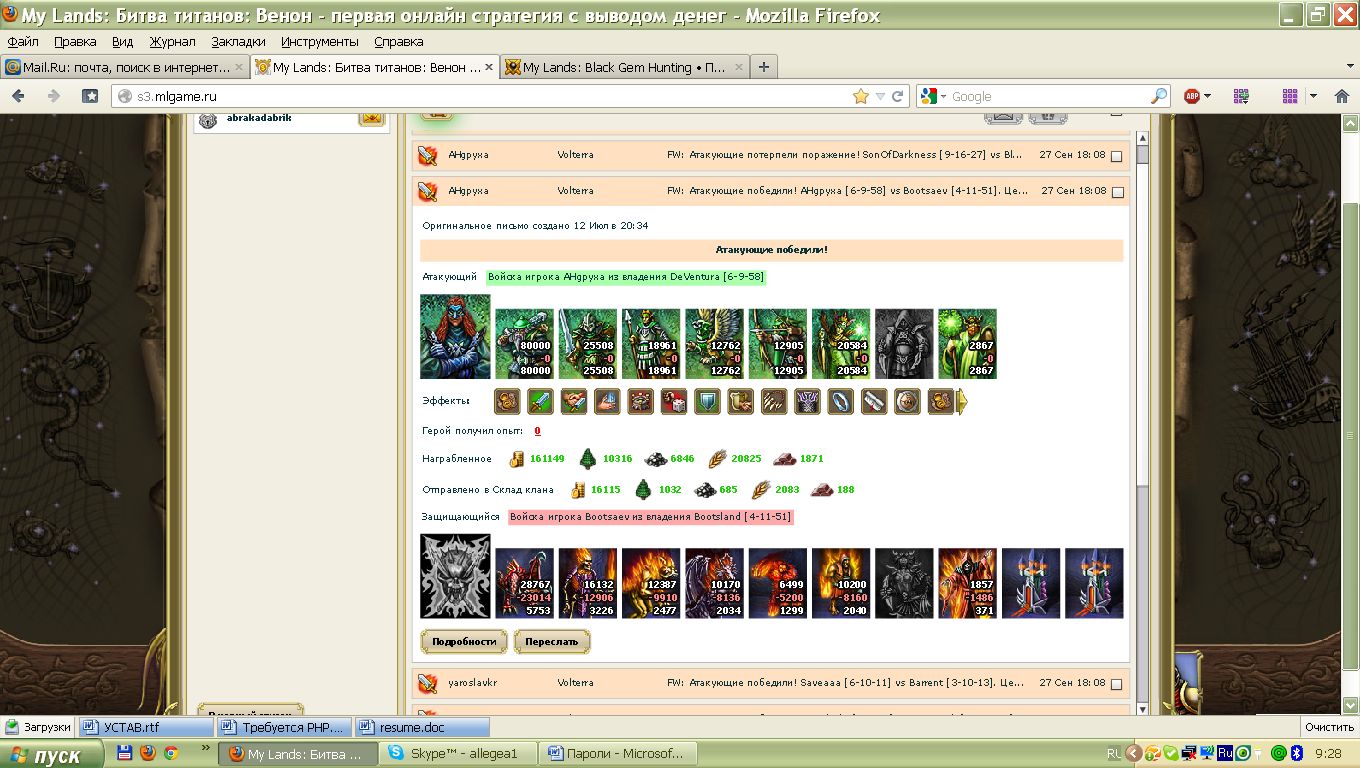Open the Adblock Plus dropdown menu
The height and width of the screenshot is (768, 1360).
coord(1208,96)
